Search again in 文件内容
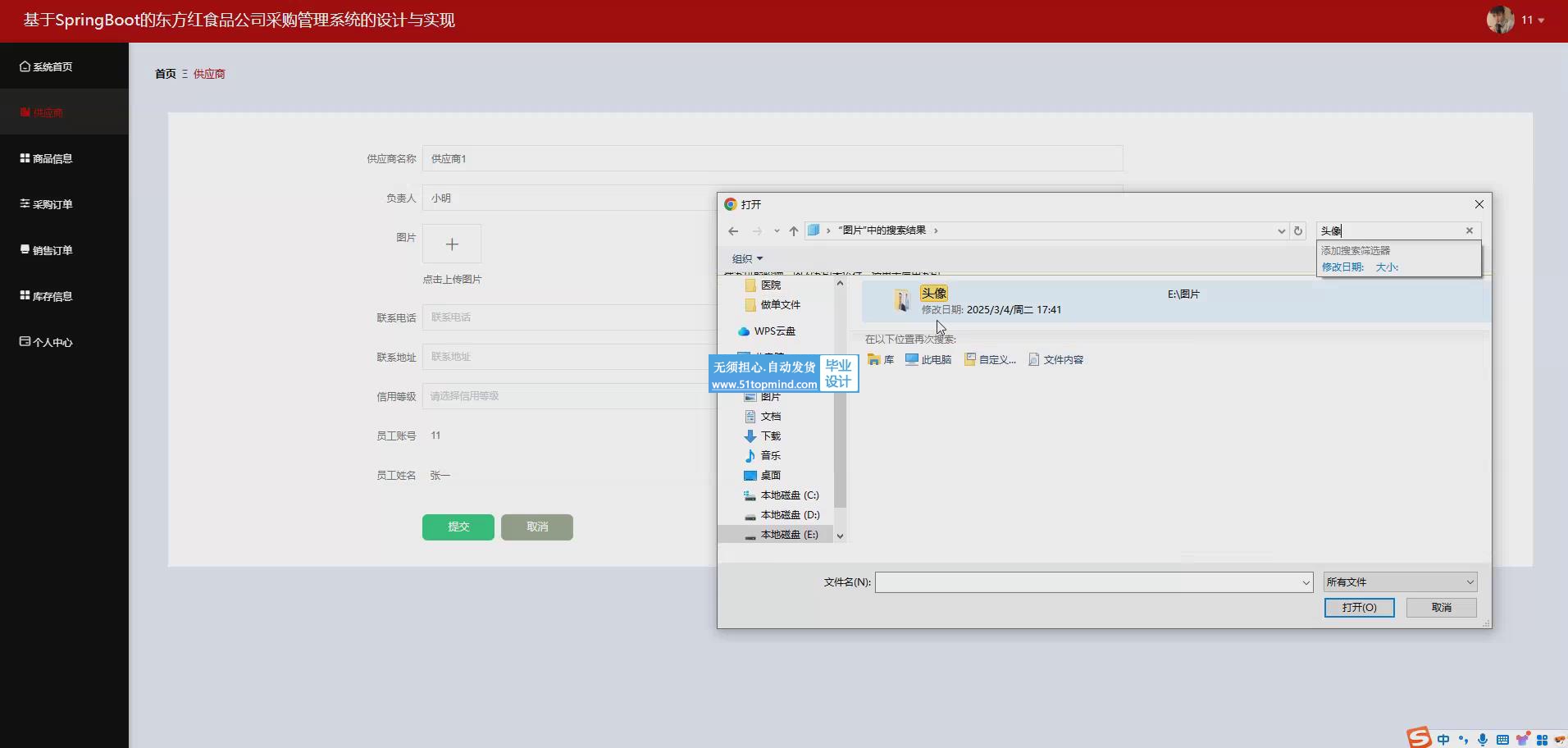1568x748 pixels. click(1056, 360)
